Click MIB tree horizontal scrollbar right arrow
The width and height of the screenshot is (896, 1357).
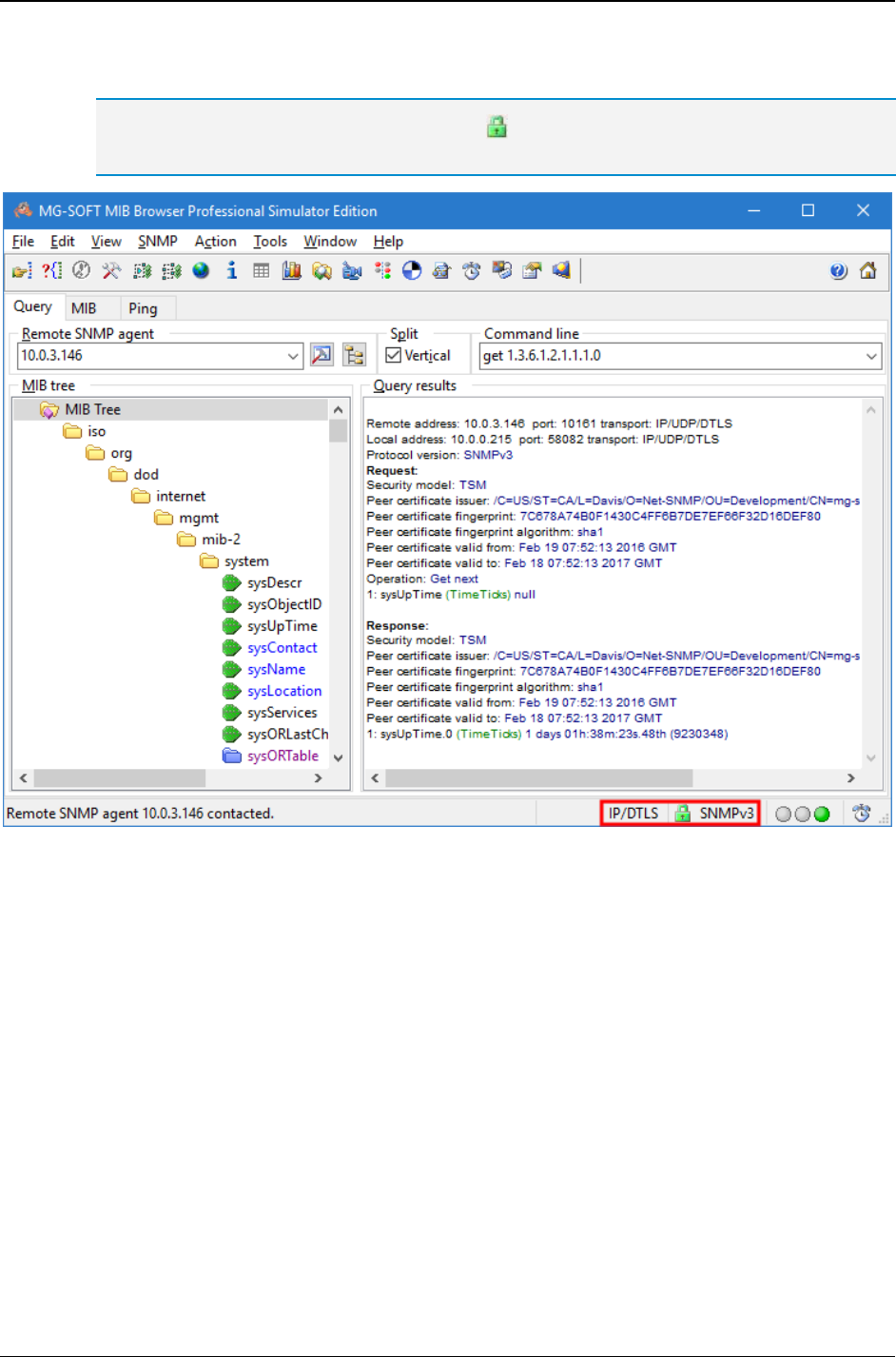tap(319, 778)
